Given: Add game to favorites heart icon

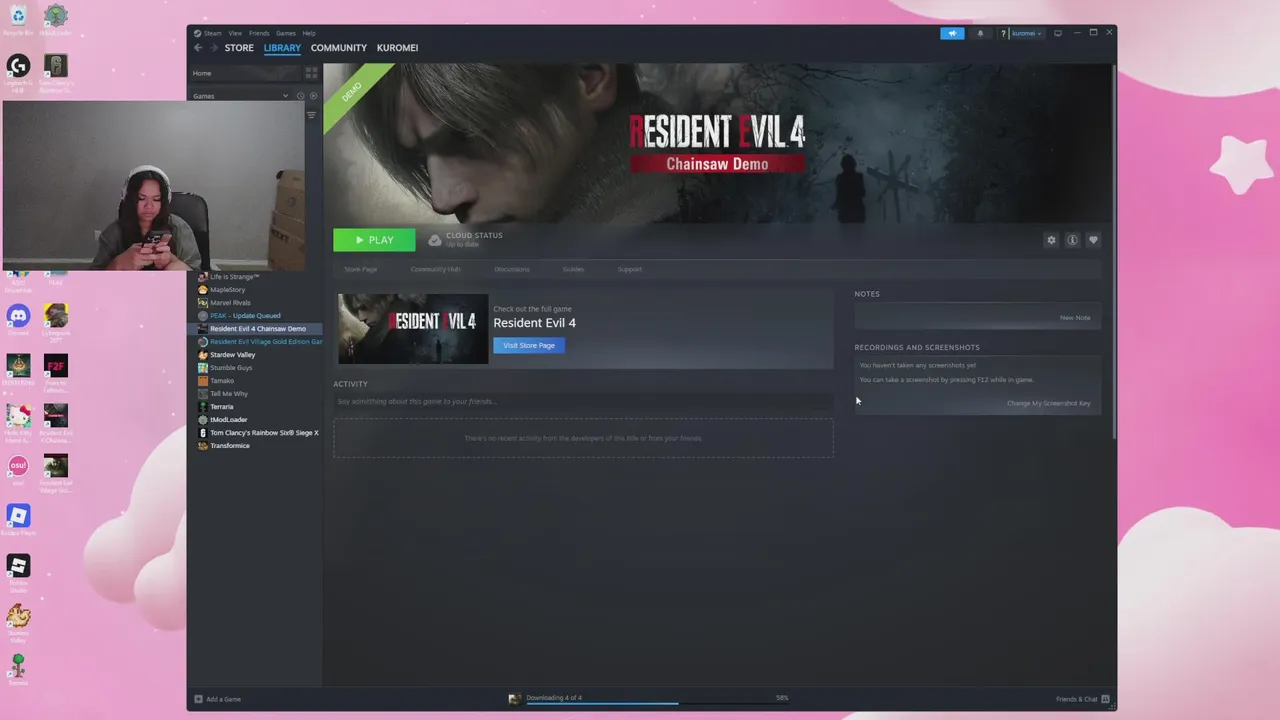Looking at the screenshot, I should pos(1093,240).
